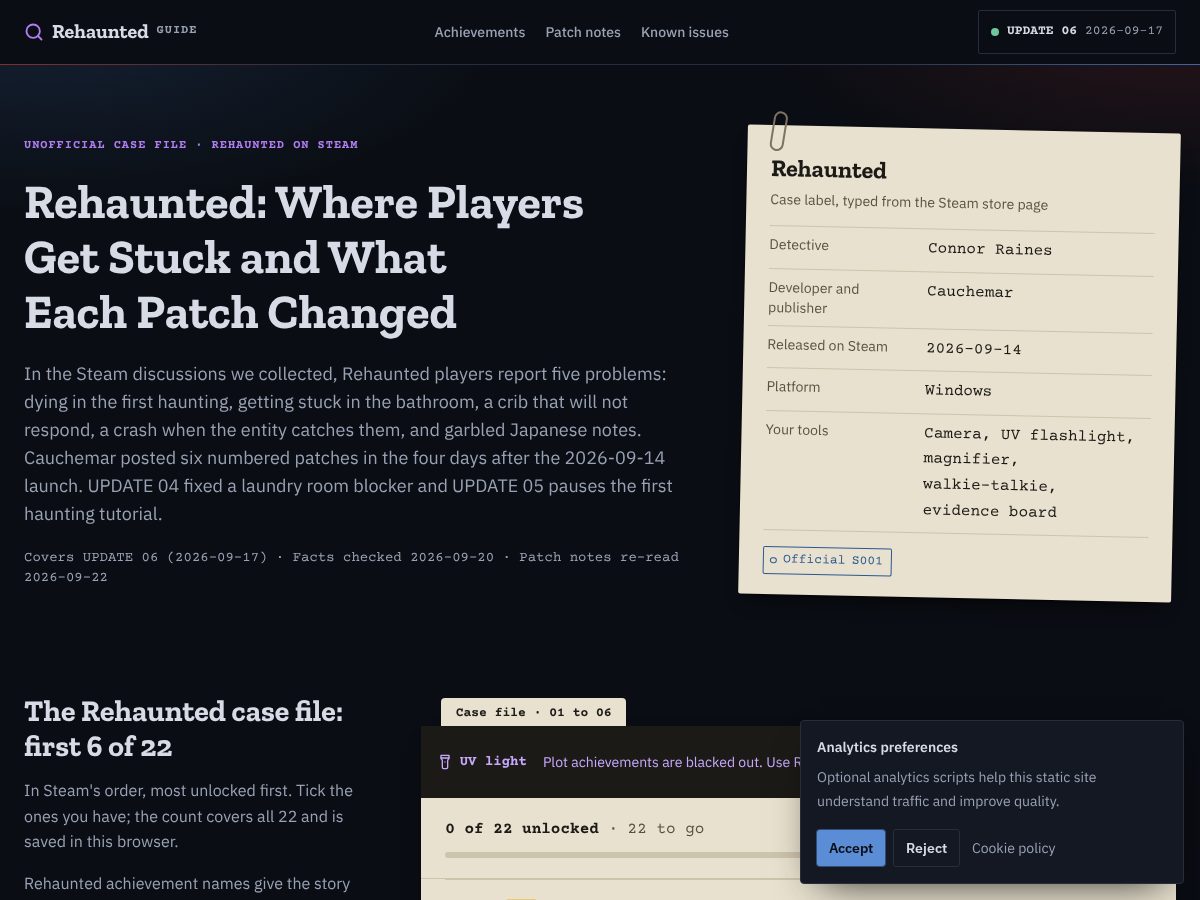Image resolution: width=1200 pixels, height=900 pixels.
Task: Click the paperclip icon on the case card
Action: (778, 131)
